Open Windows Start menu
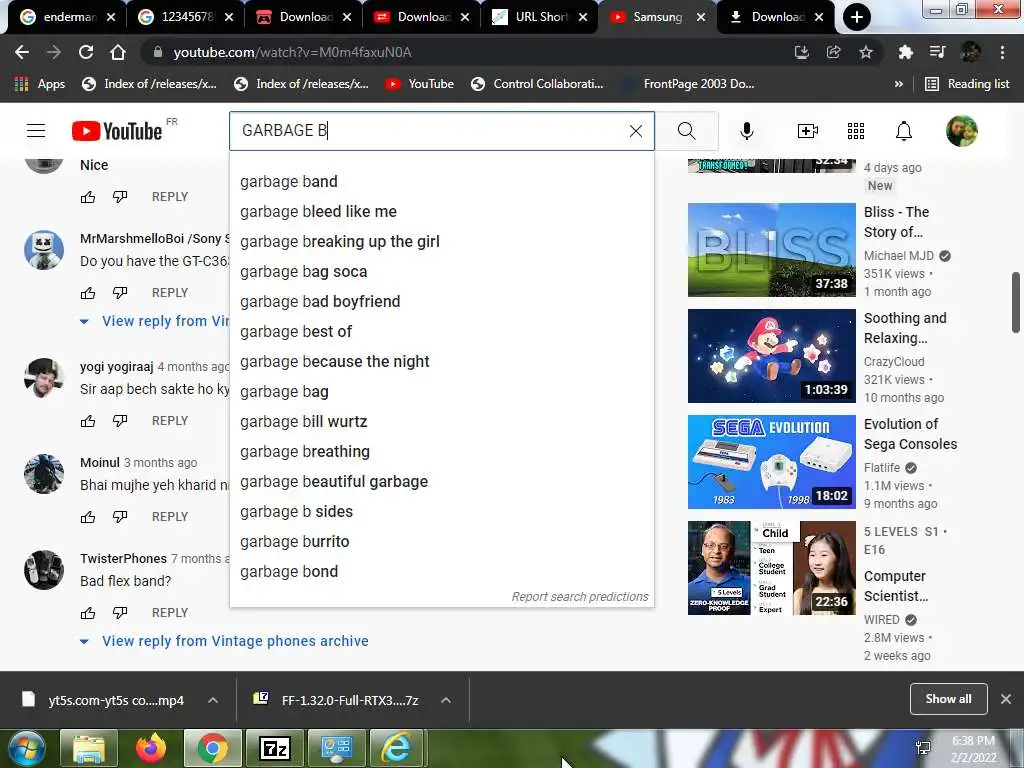The width and height of the screenshot is (1024, 768). point(26,748)
